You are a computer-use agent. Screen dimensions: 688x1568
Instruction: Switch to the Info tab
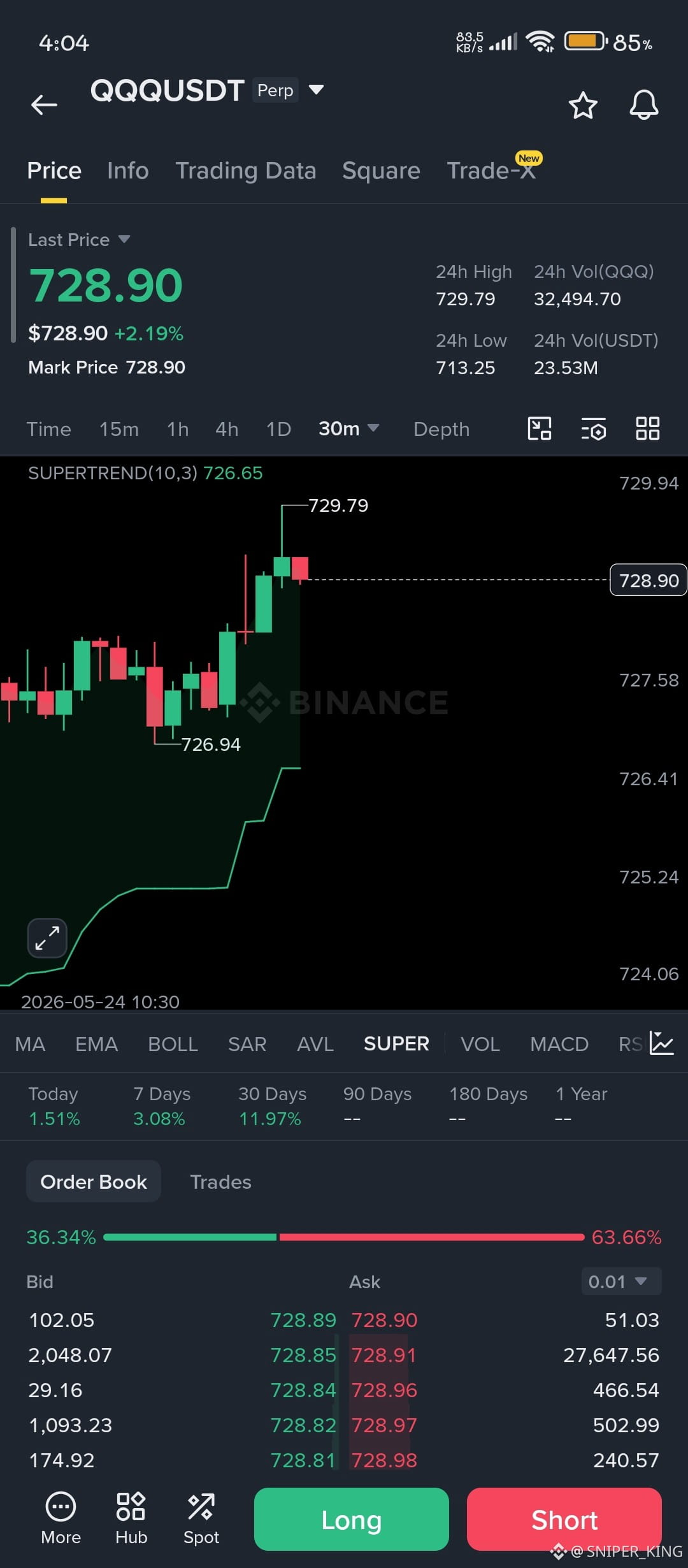(128, 171)
